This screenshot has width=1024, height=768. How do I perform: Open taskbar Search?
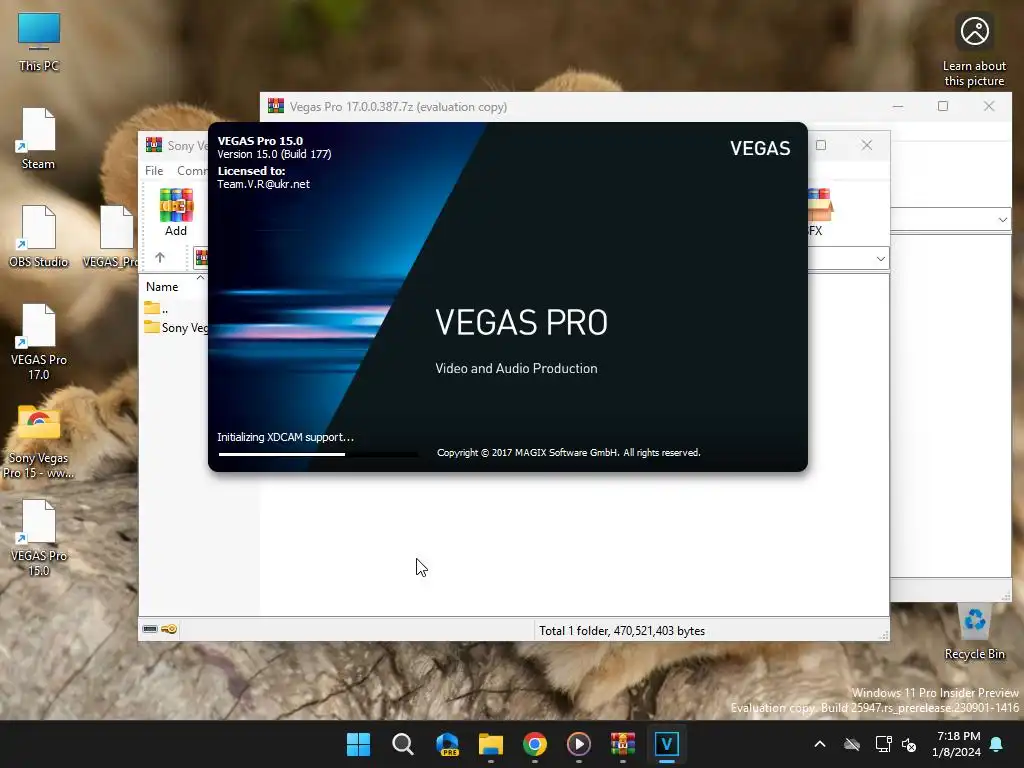(x=402, y=744)
